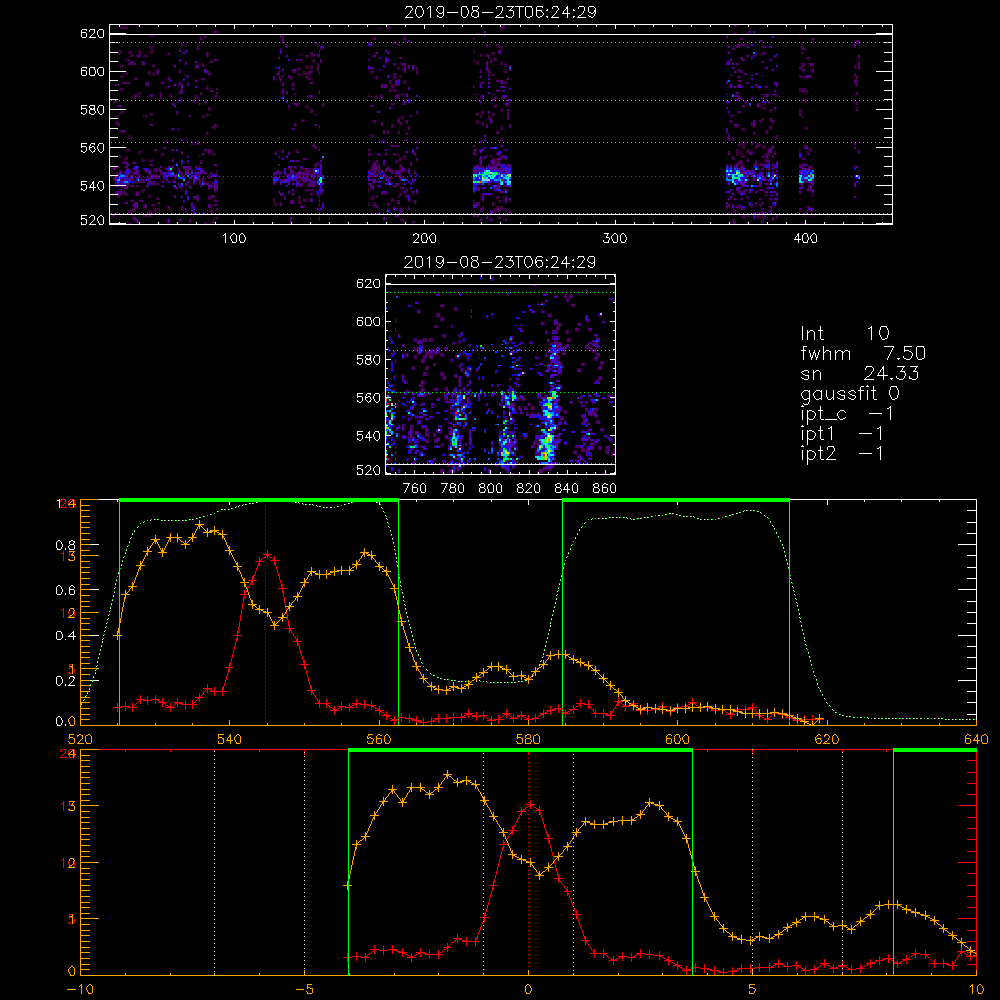Click x-axis label 800 on the zoomed spectrogram
The image size is (1000, 1000).
click(x=490, y=489)
